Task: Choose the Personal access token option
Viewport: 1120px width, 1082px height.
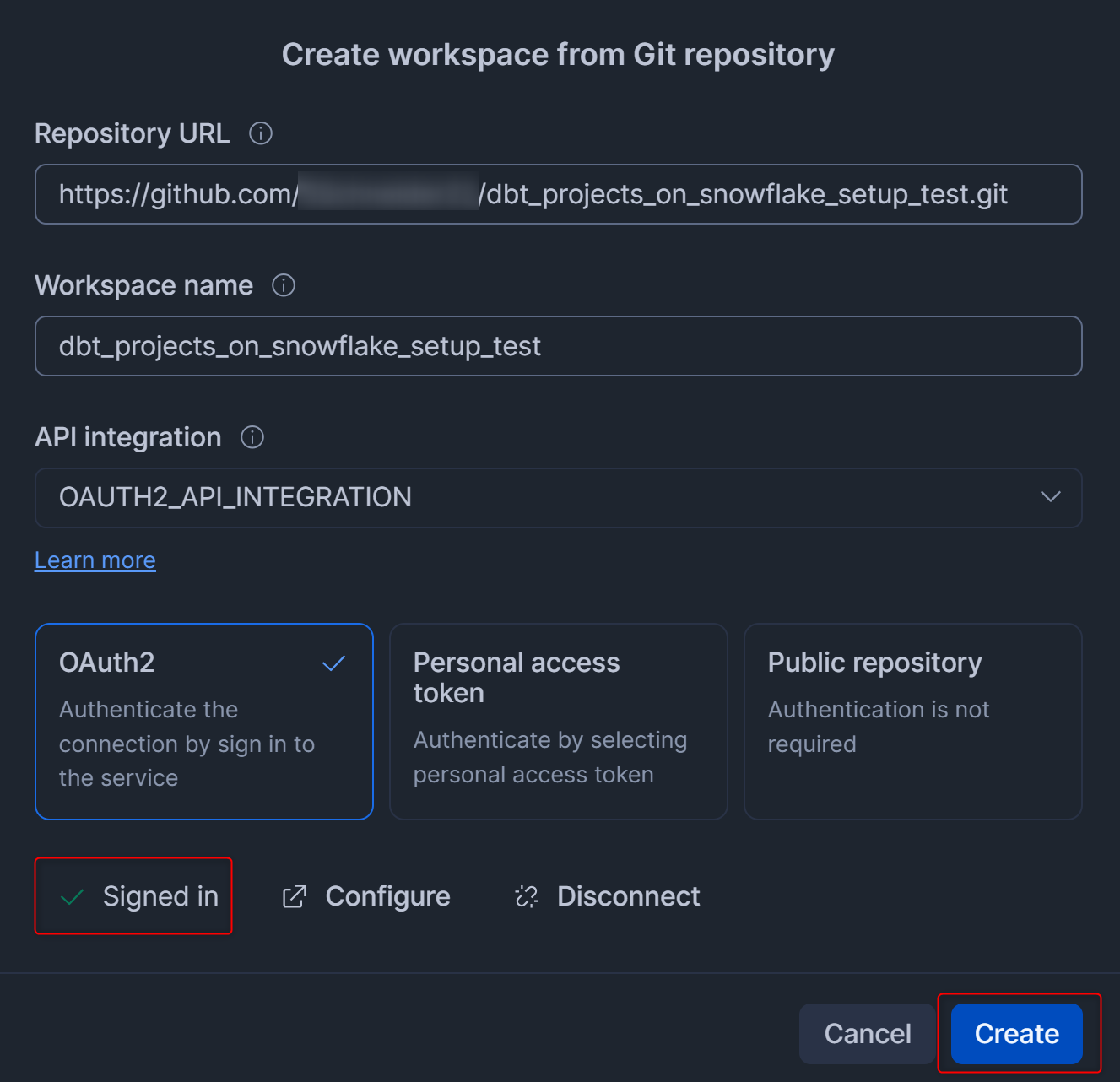Action: 558,722
